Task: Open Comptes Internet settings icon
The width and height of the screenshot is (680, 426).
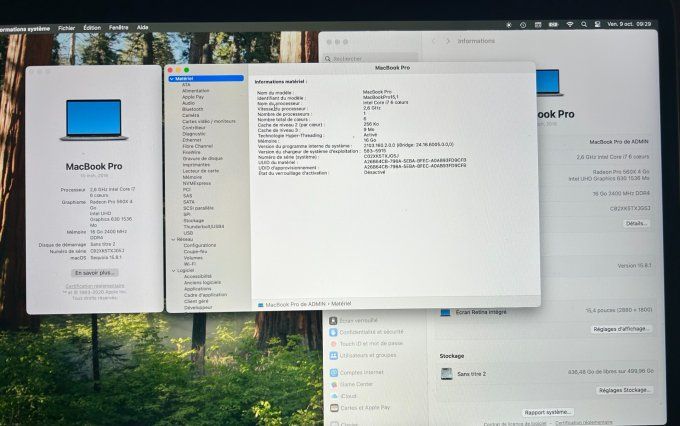Action: (333, 373)
